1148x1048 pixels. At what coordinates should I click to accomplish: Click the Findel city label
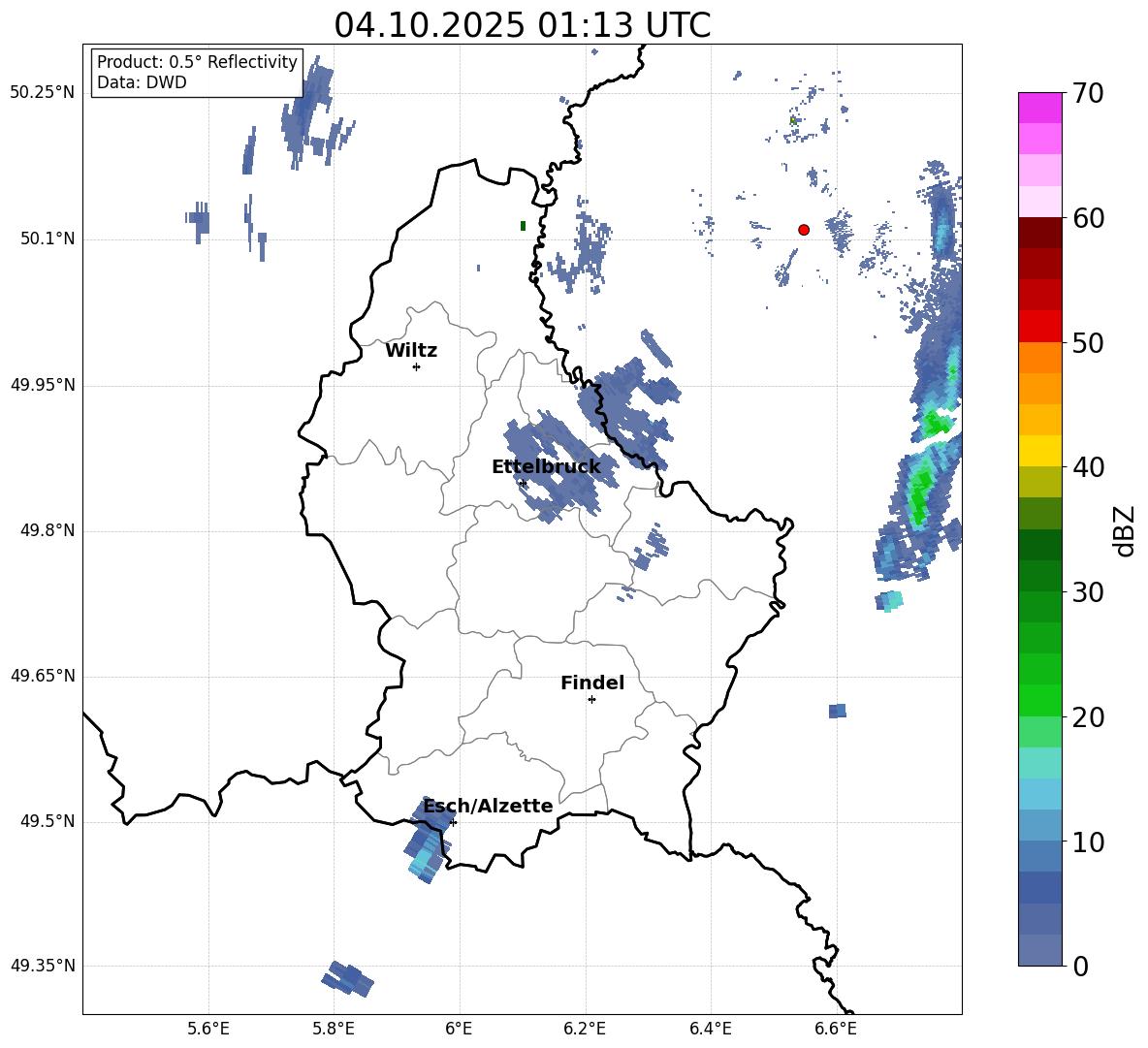point(592,683)
